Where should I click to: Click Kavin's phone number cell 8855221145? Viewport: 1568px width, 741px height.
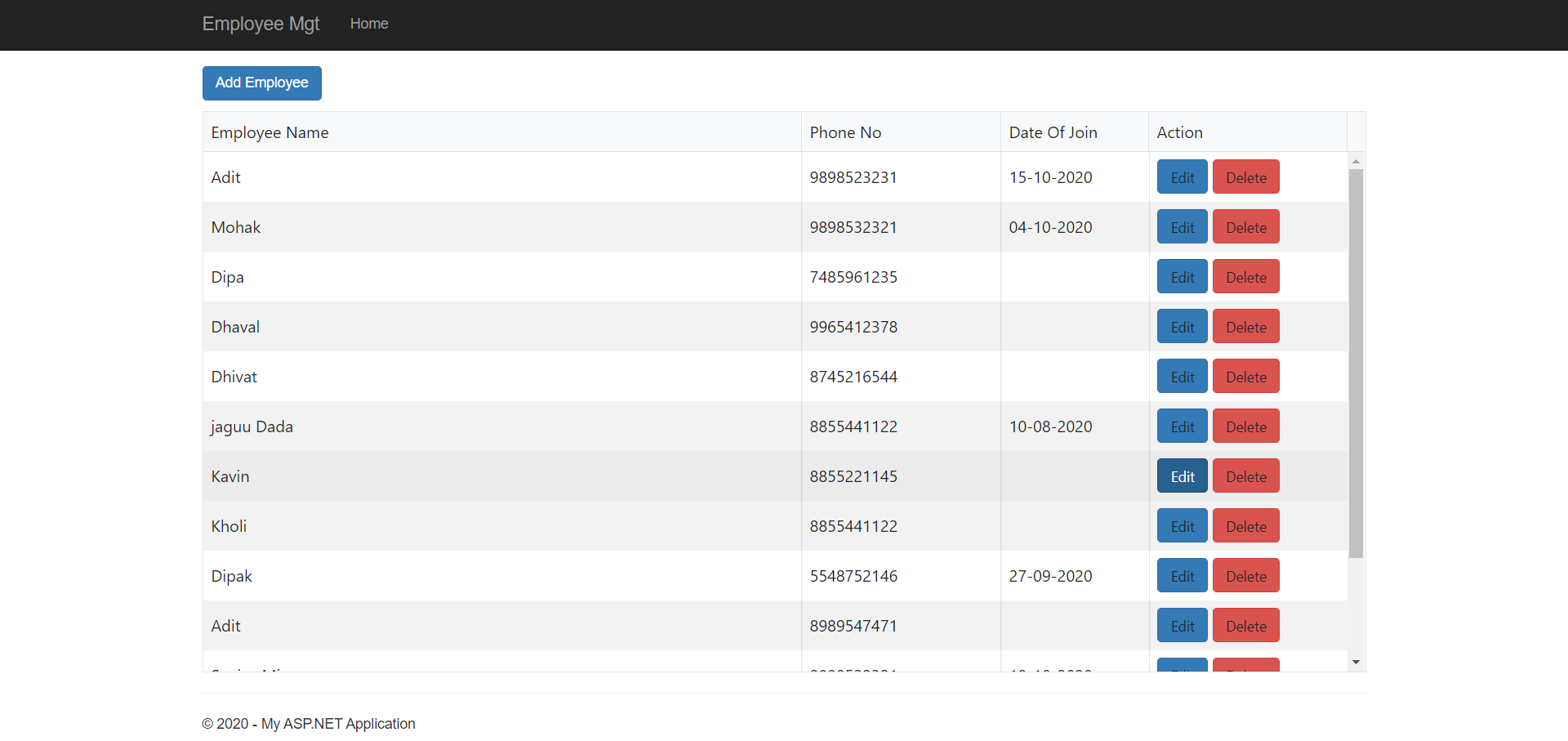(x=853, y=476)
